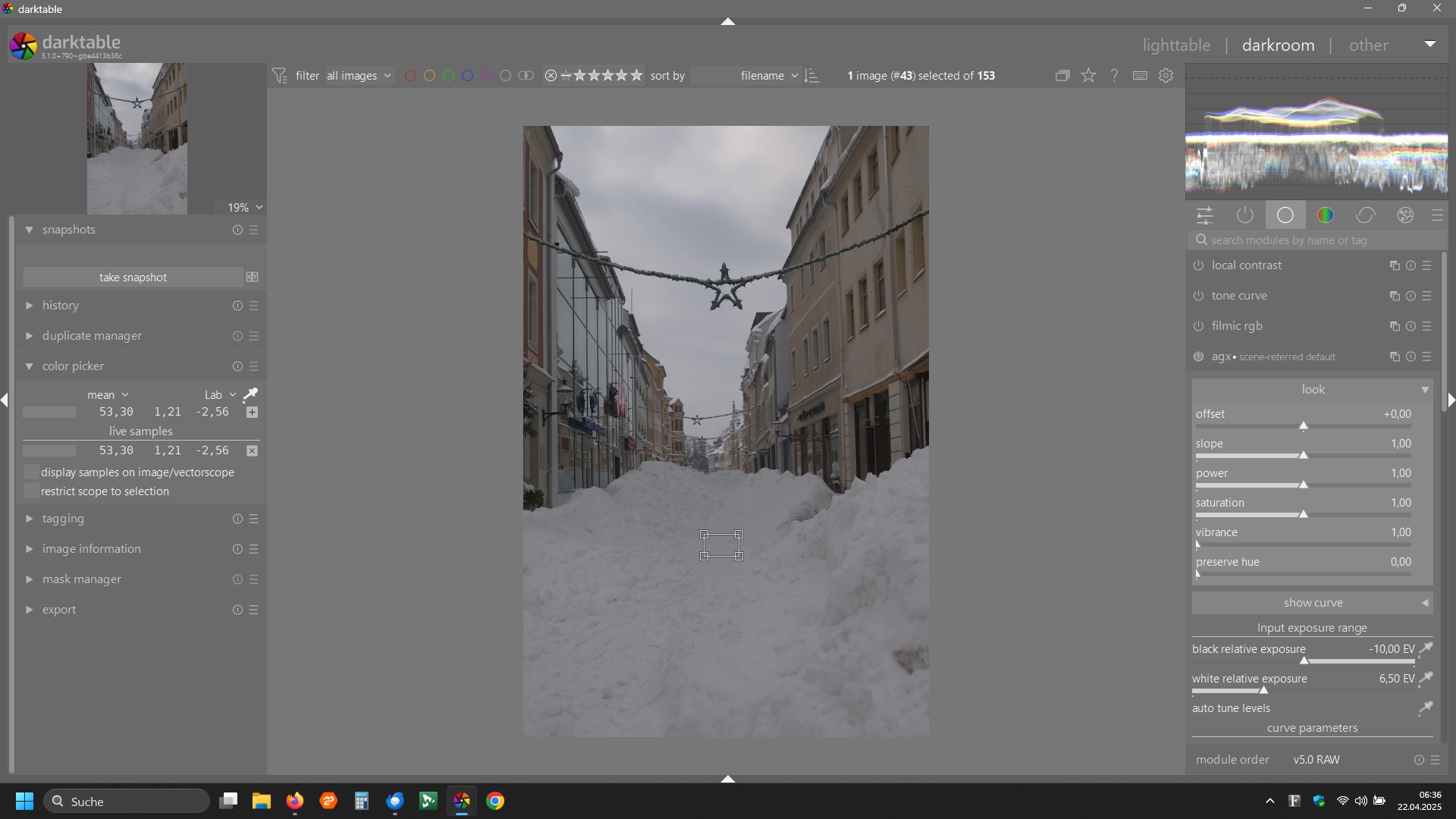
Task: Check restrict scope to selection
Action: click(32, 491)
